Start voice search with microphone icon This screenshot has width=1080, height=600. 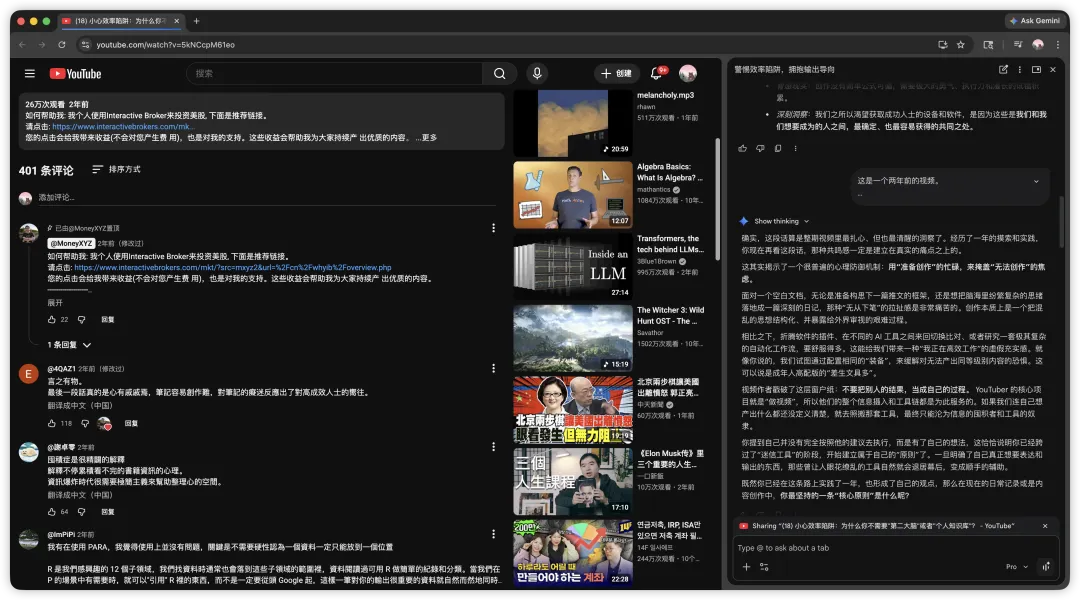pyautogui.click(x=537, y=73)
